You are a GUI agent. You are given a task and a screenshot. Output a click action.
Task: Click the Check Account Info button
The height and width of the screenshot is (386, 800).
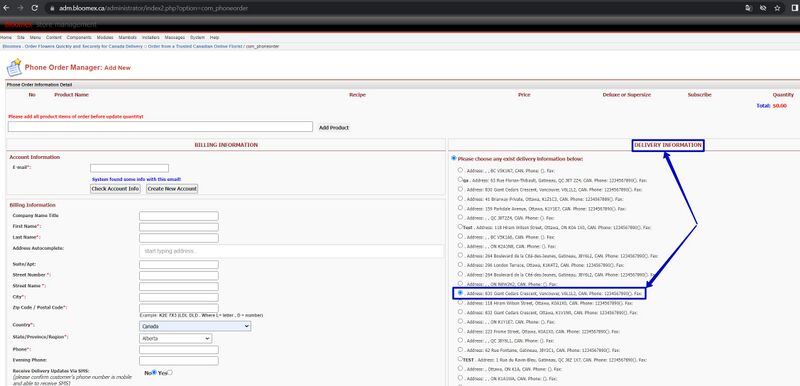pos(115,189)
